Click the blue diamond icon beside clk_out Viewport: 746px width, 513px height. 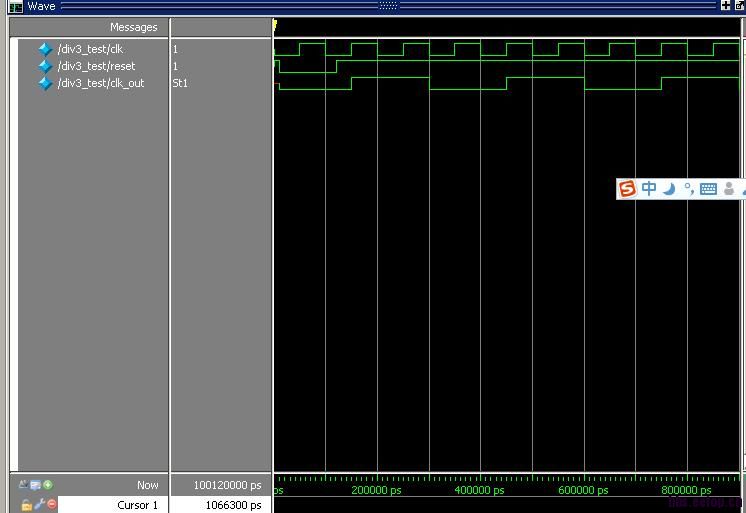click(x=45, y=83)
